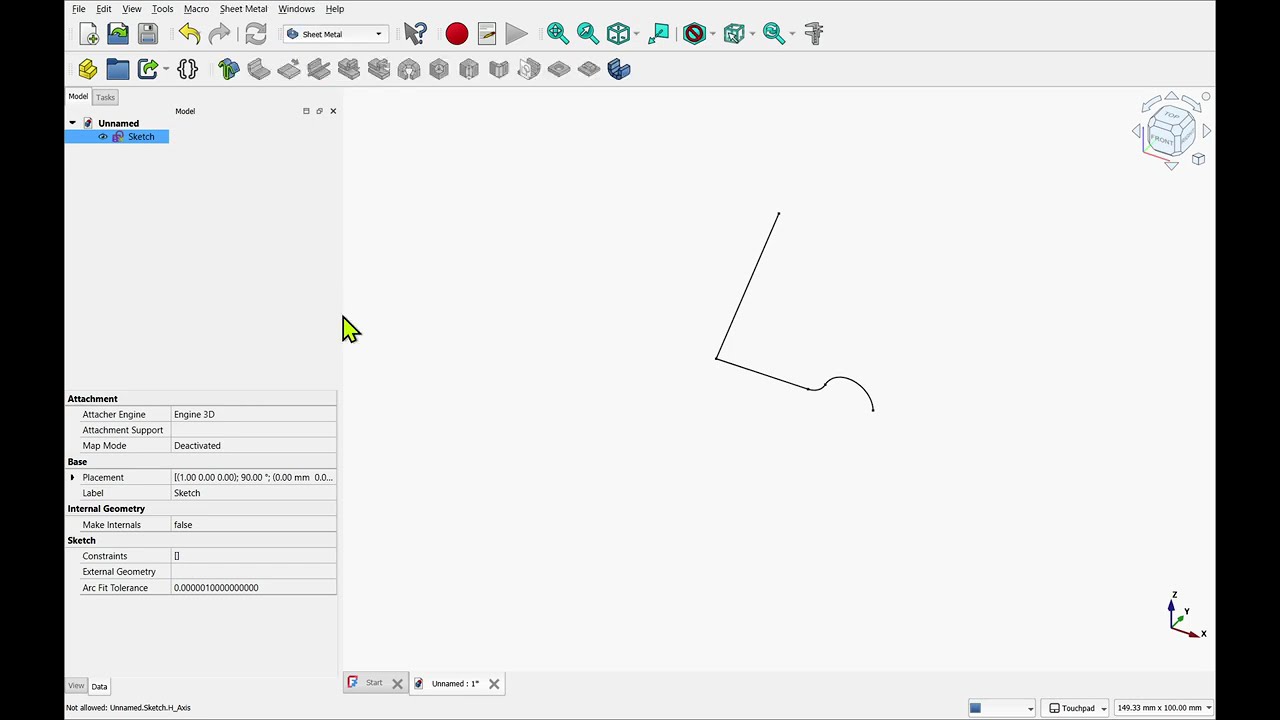This screenshot has width=1280, height=720.
Task: Open the standard views dropdown arrow
Action: [636, 34]
